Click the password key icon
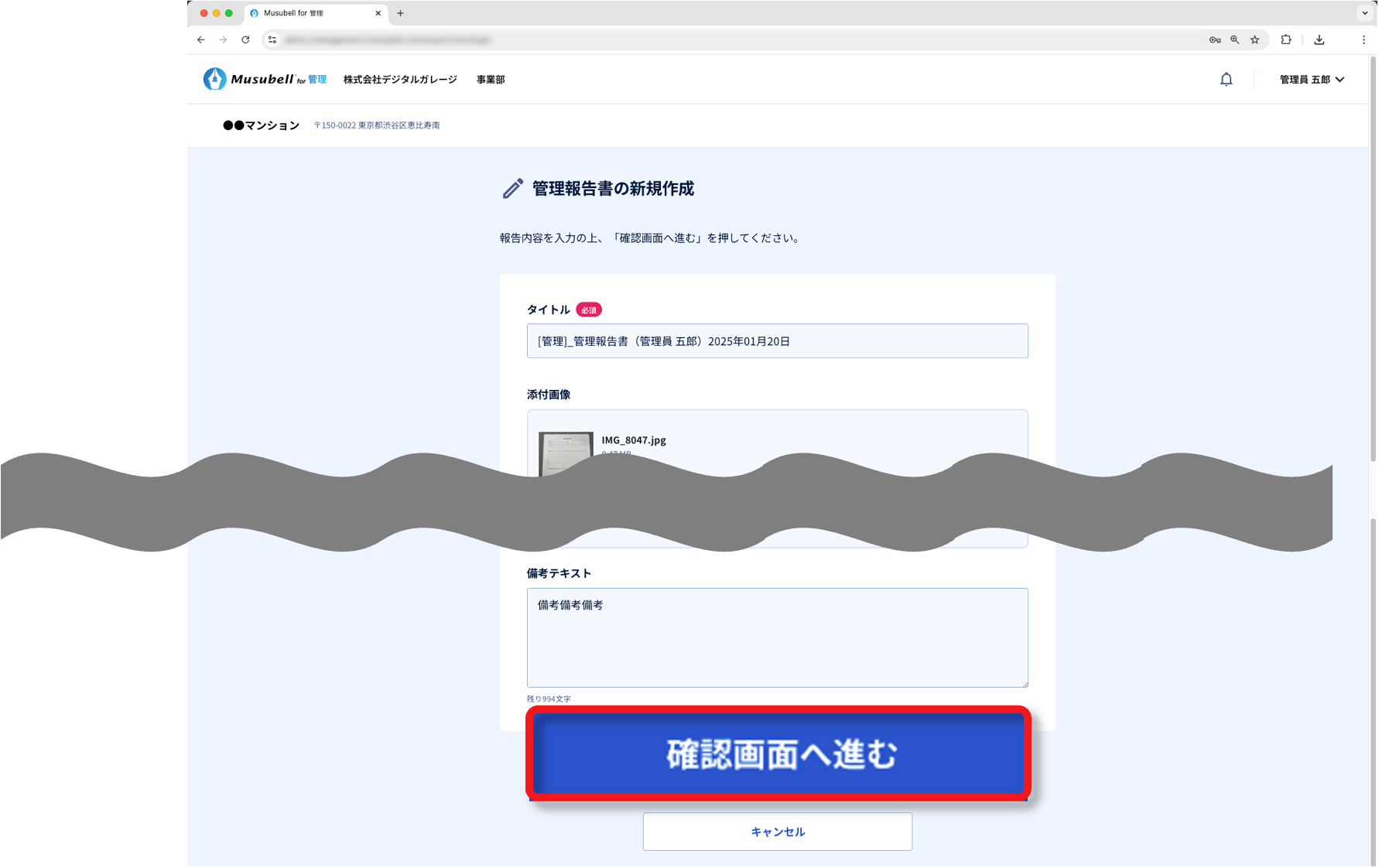The height and width of the screenshot is (868, 1379). coord(1215,39)
